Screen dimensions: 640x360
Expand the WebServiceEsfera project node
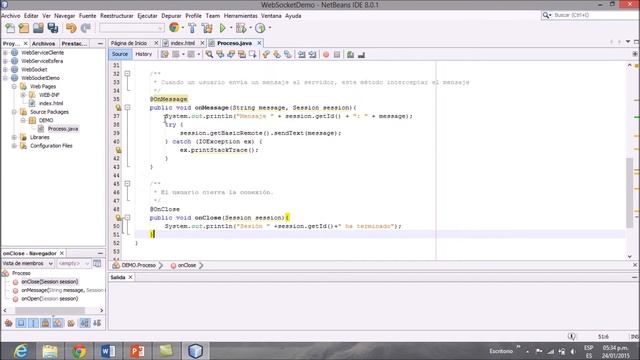coord(5,61)
